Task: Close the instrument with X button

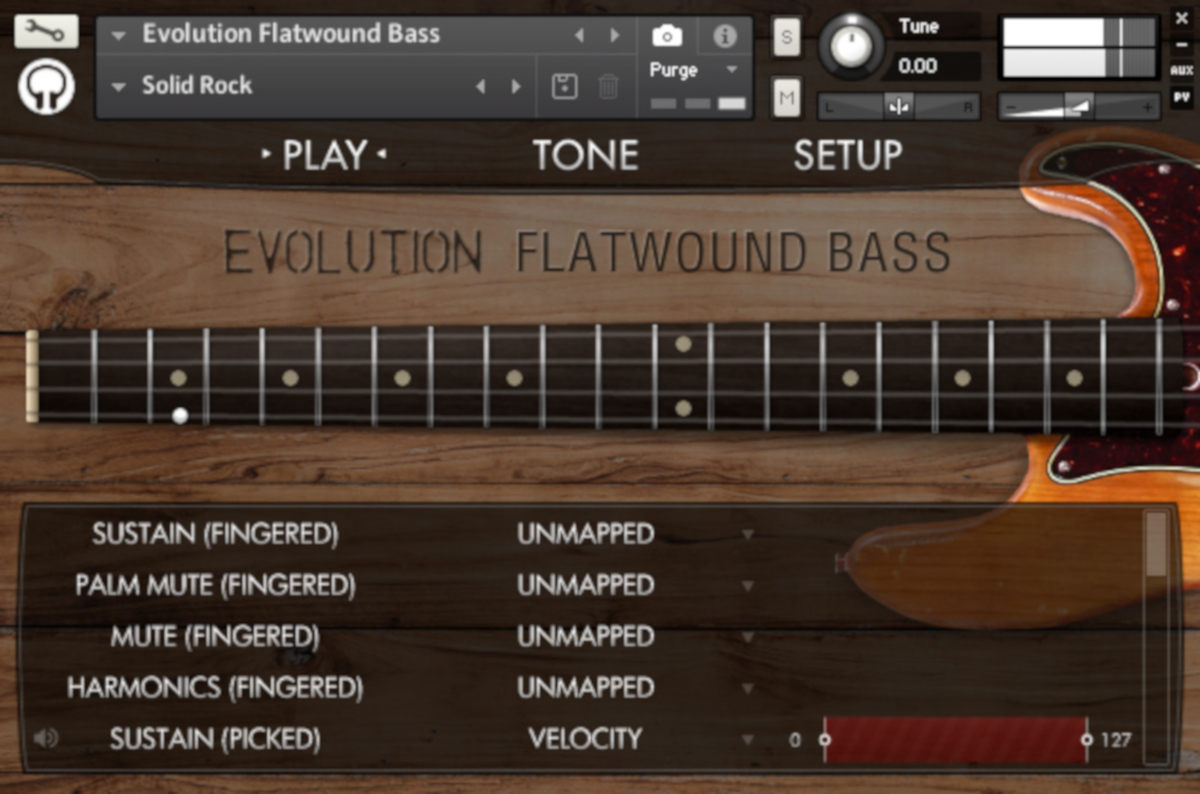Action: pos(1181,18)
